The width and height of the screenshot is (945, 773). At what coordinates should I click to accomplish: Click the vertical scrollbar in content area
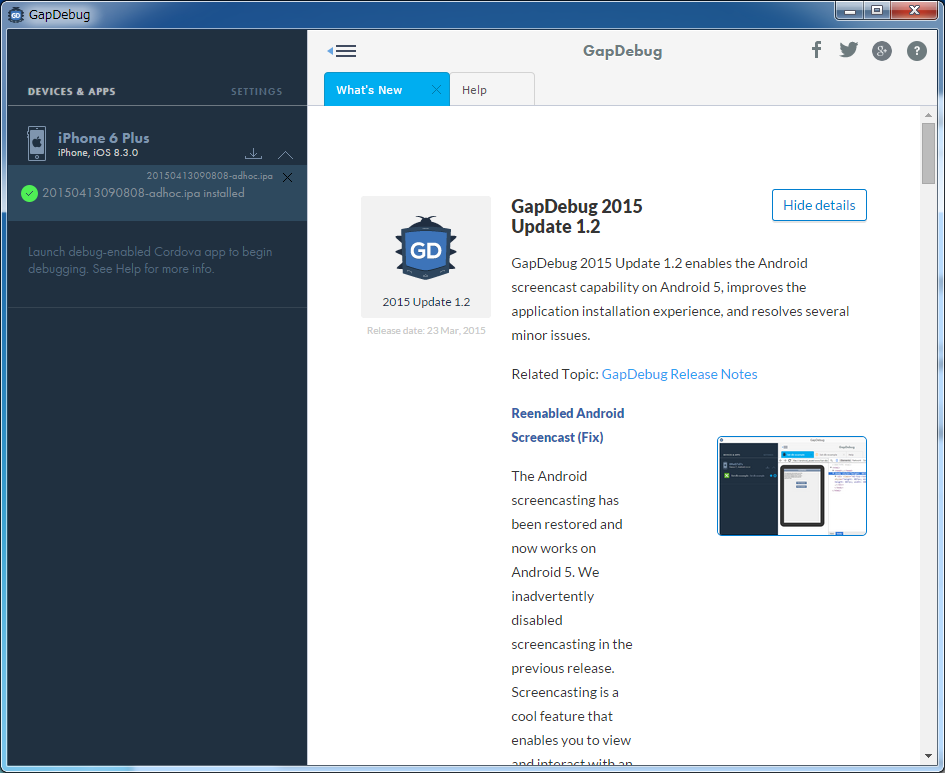928,155
